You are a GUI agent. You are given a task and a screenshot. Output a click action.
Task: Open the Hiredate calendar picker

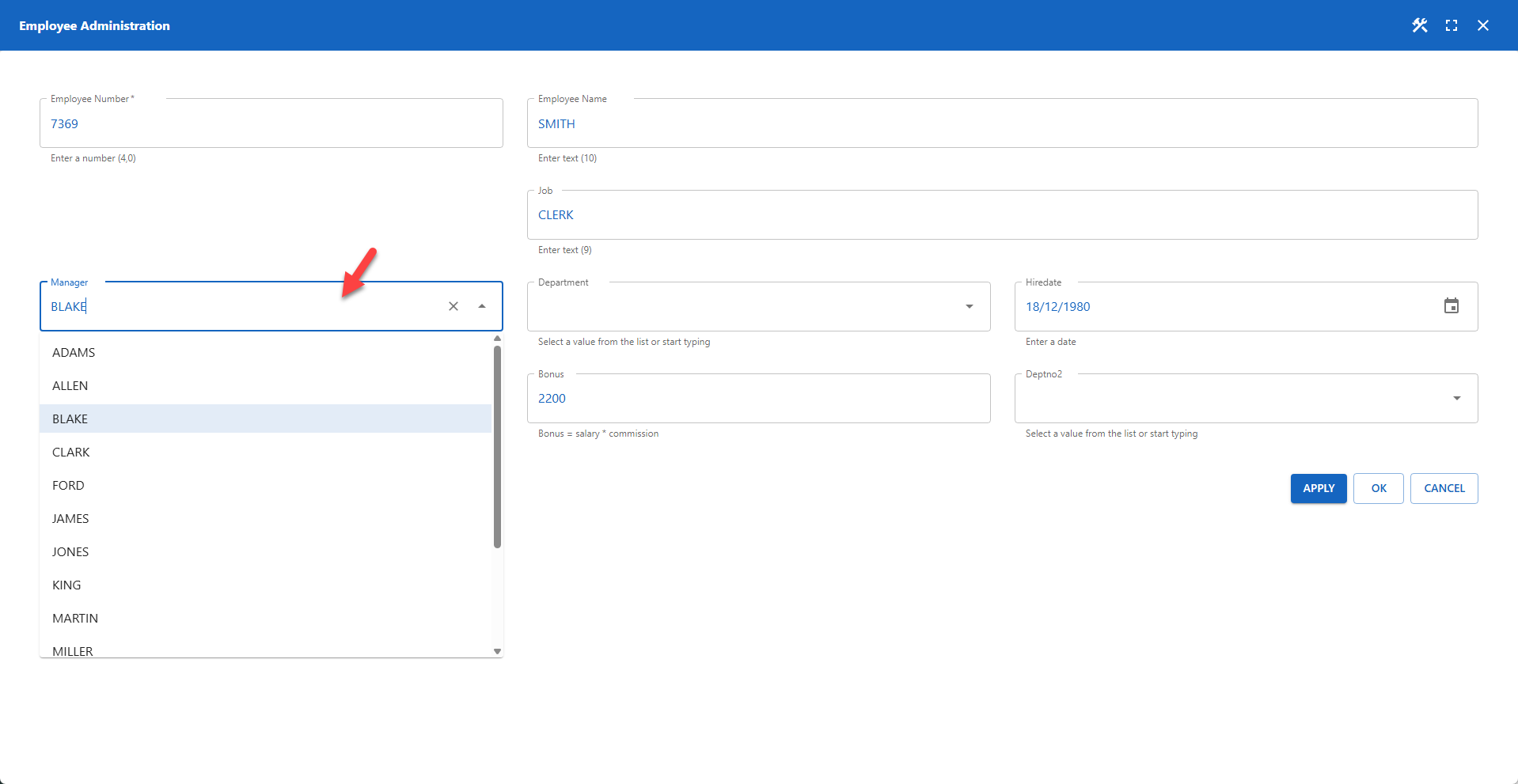pos(1452,305)
